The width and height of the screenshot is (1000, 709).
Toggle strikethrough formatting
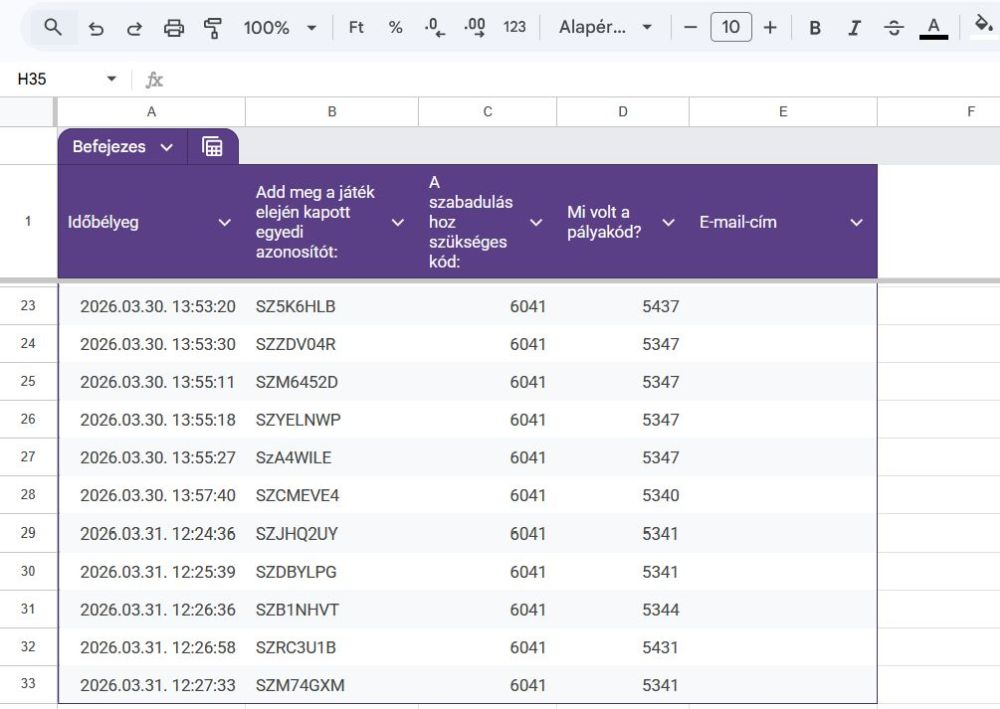tap(893, 28)
